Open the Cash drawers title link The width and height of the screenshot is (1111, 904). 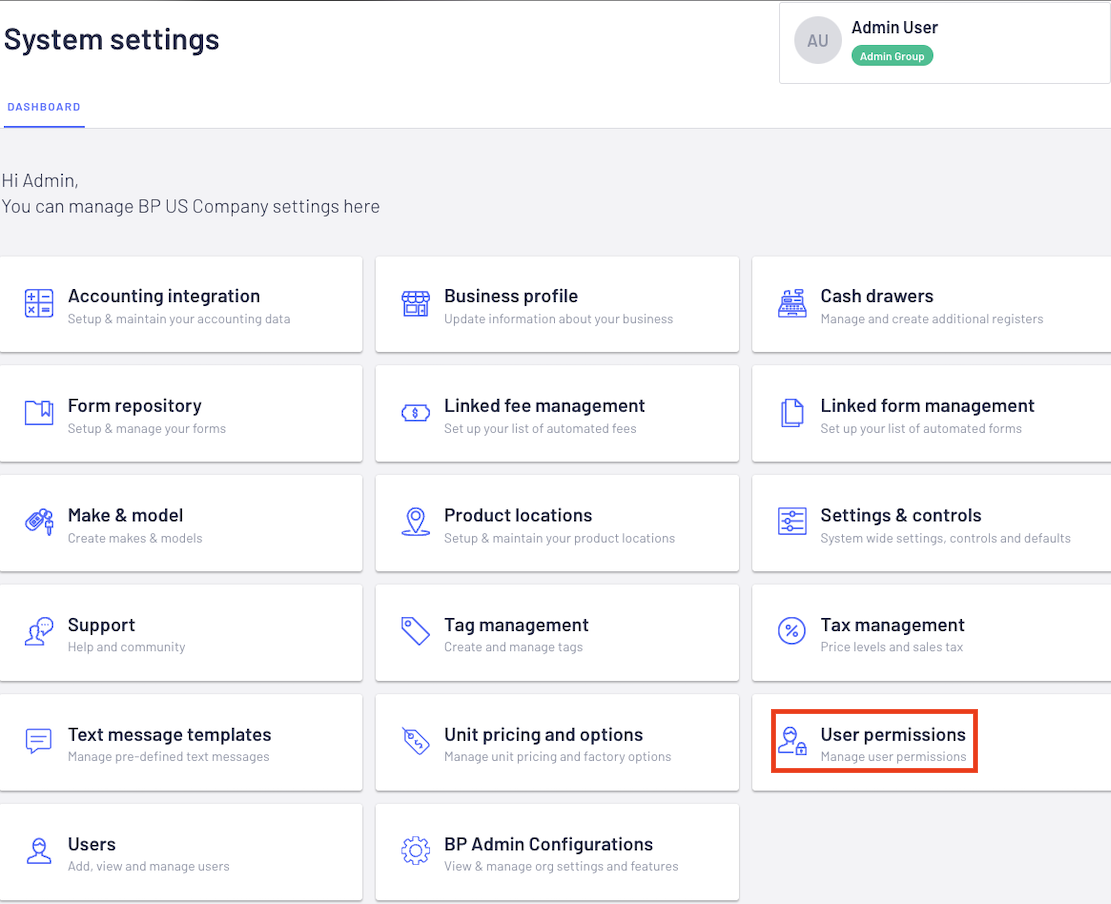[876, 296]
